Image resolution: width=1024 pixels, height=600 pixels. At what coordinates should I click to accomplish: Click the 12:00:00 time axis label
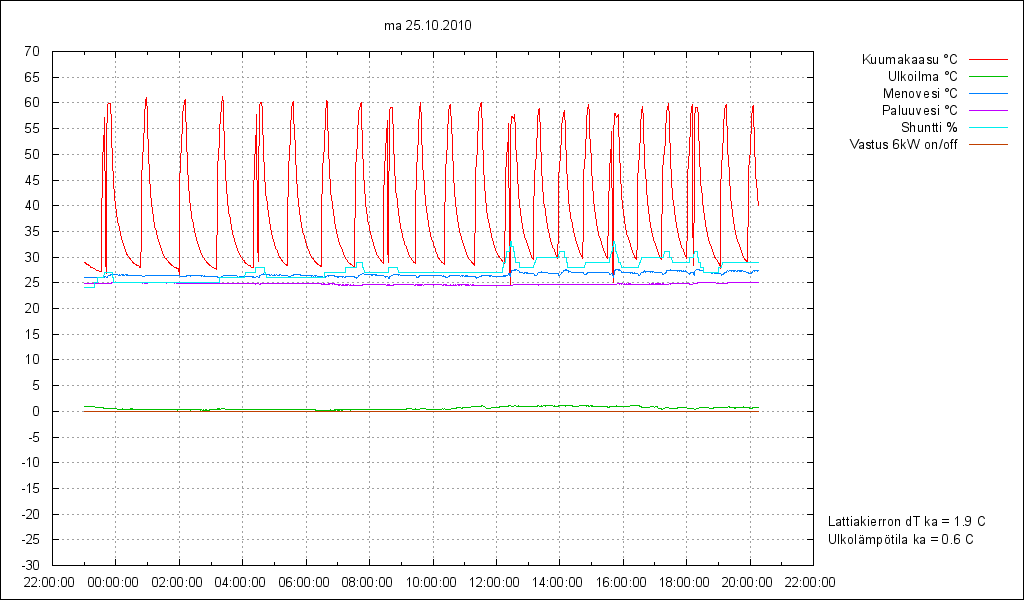(494, 581)
